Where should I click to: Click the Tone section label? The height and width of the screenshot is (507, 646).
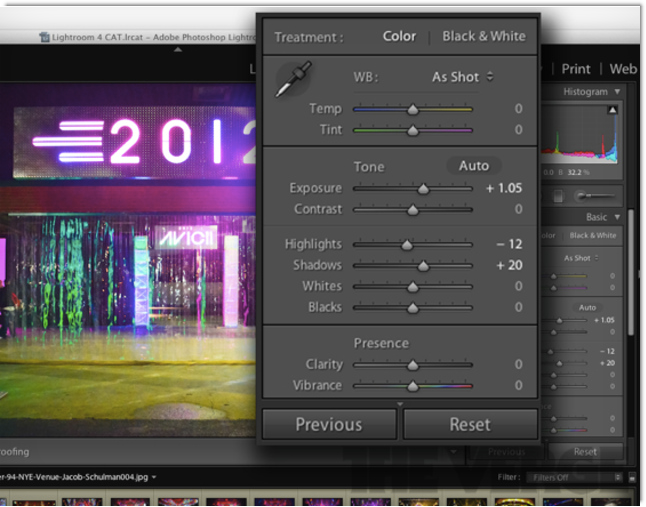(x=369, y=167)
